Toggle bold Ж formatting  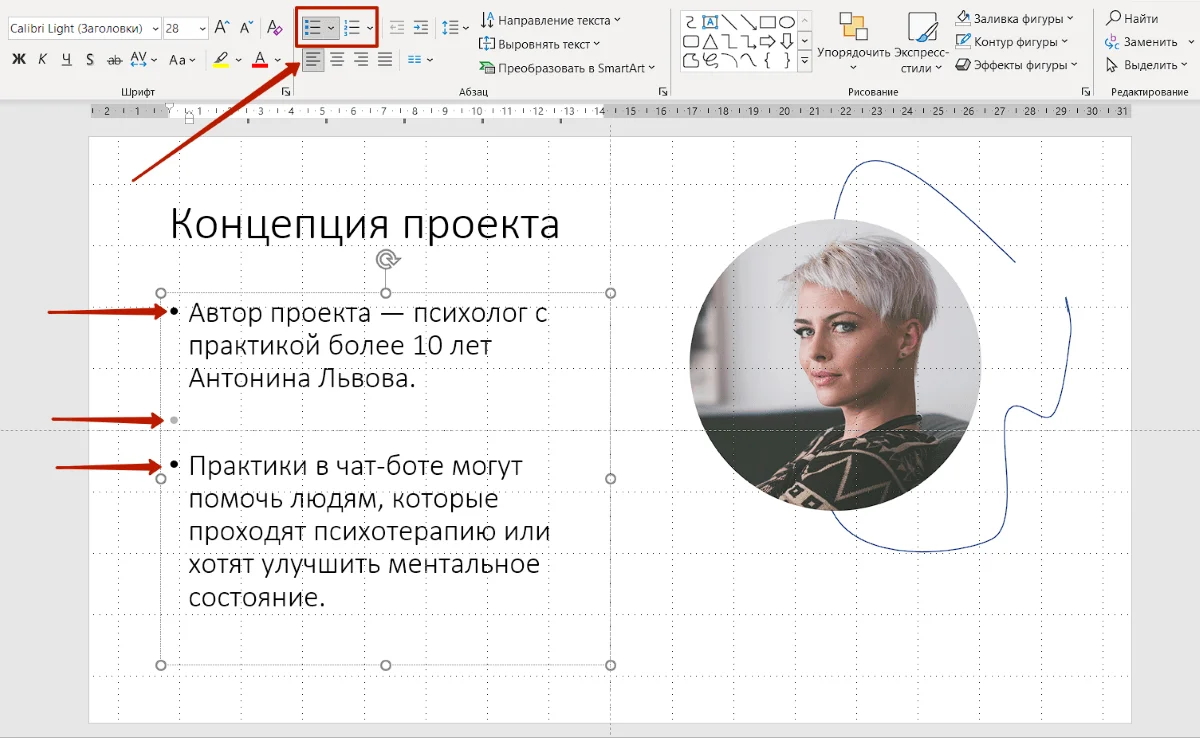[18, 60]
